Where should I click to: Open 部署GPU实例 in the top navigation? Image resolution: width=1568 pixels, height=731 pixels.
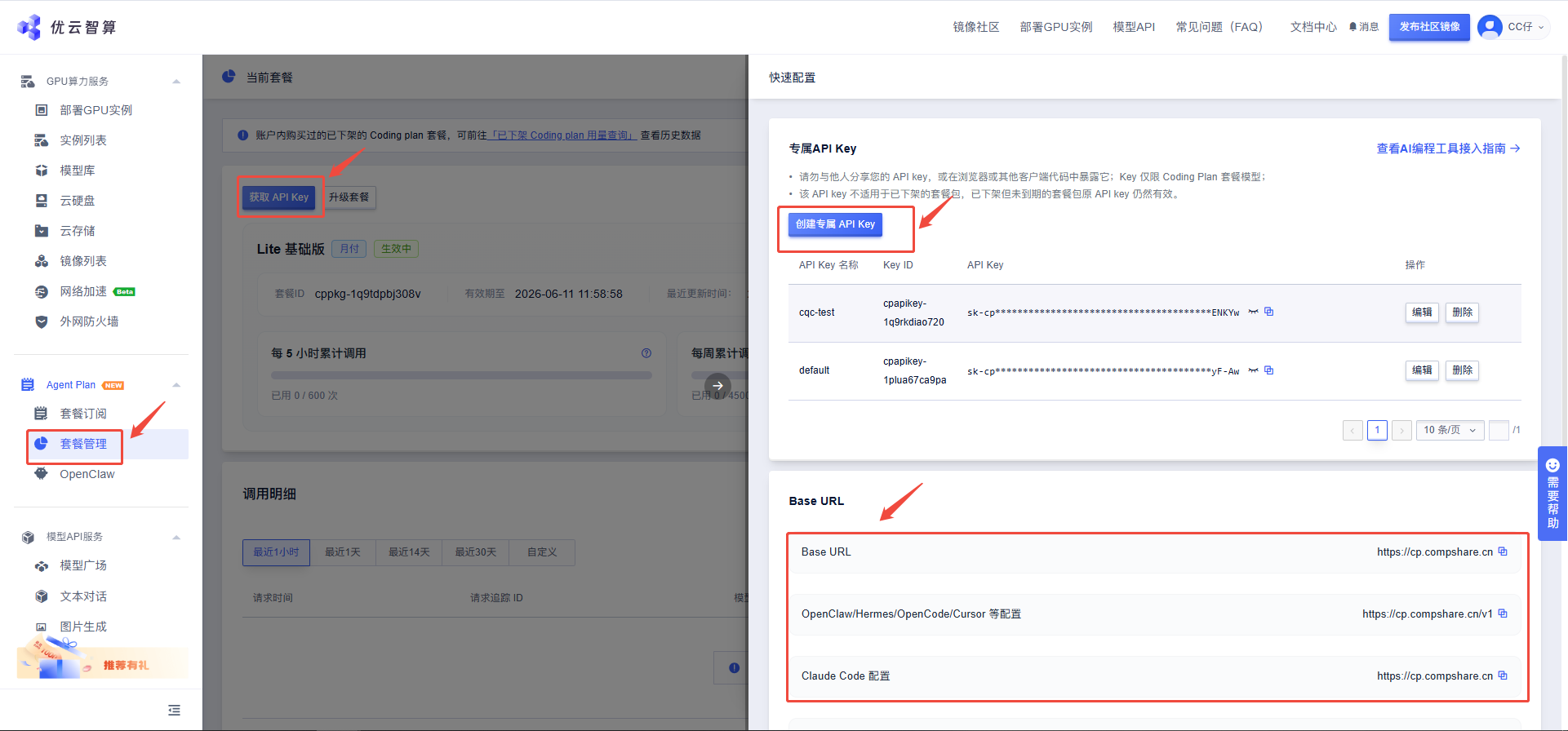click(1056, 27)
